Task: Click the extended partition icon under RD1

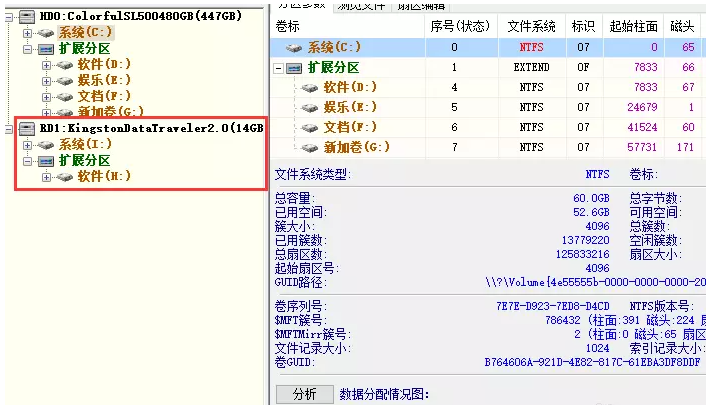Action: point(46,161)
